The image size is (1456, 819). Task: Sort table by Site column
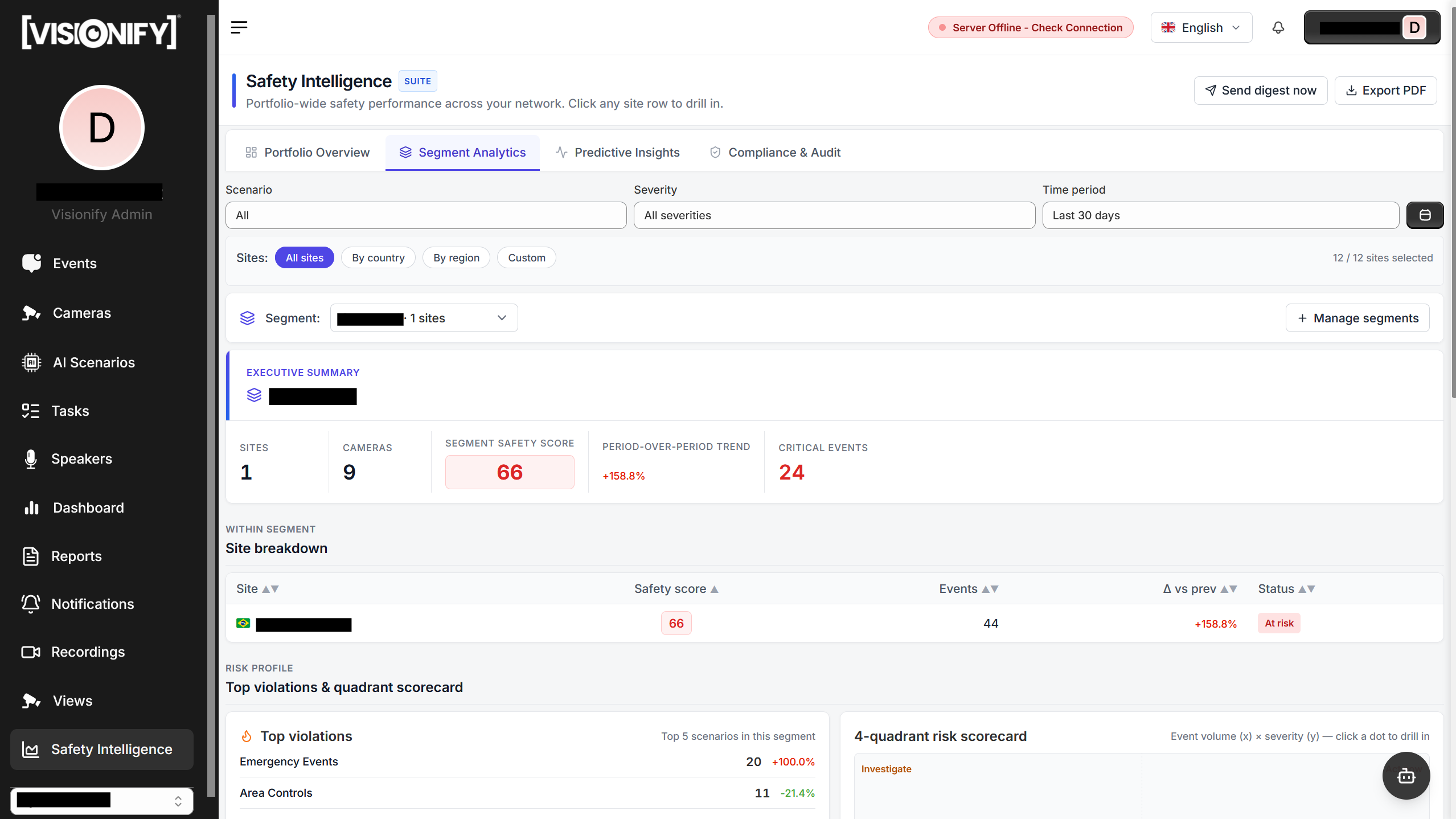[257, 589]
